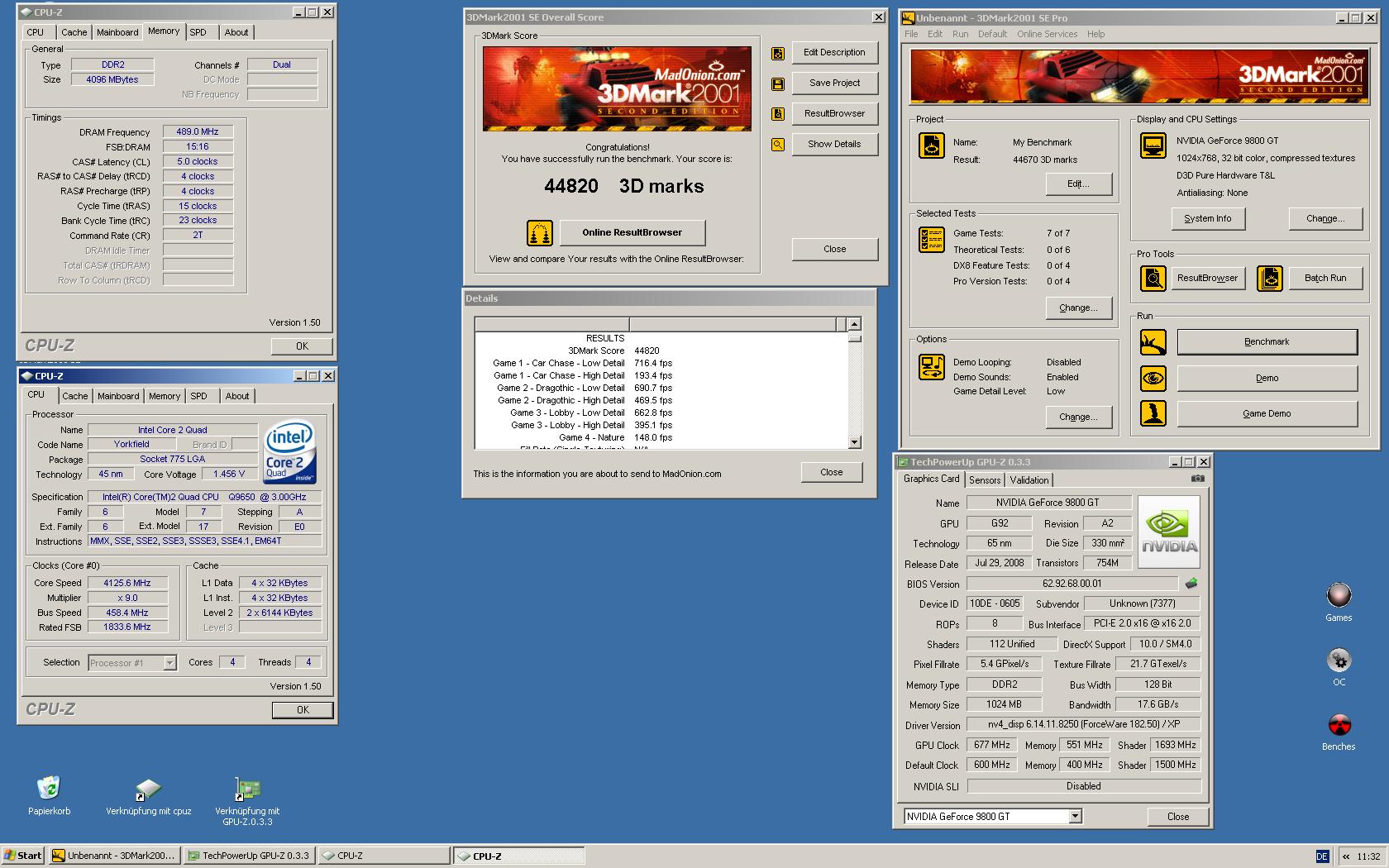Click the Intel Core 2 Quad logo
This screenshot has height=868, width=1389.
[289, 452]
